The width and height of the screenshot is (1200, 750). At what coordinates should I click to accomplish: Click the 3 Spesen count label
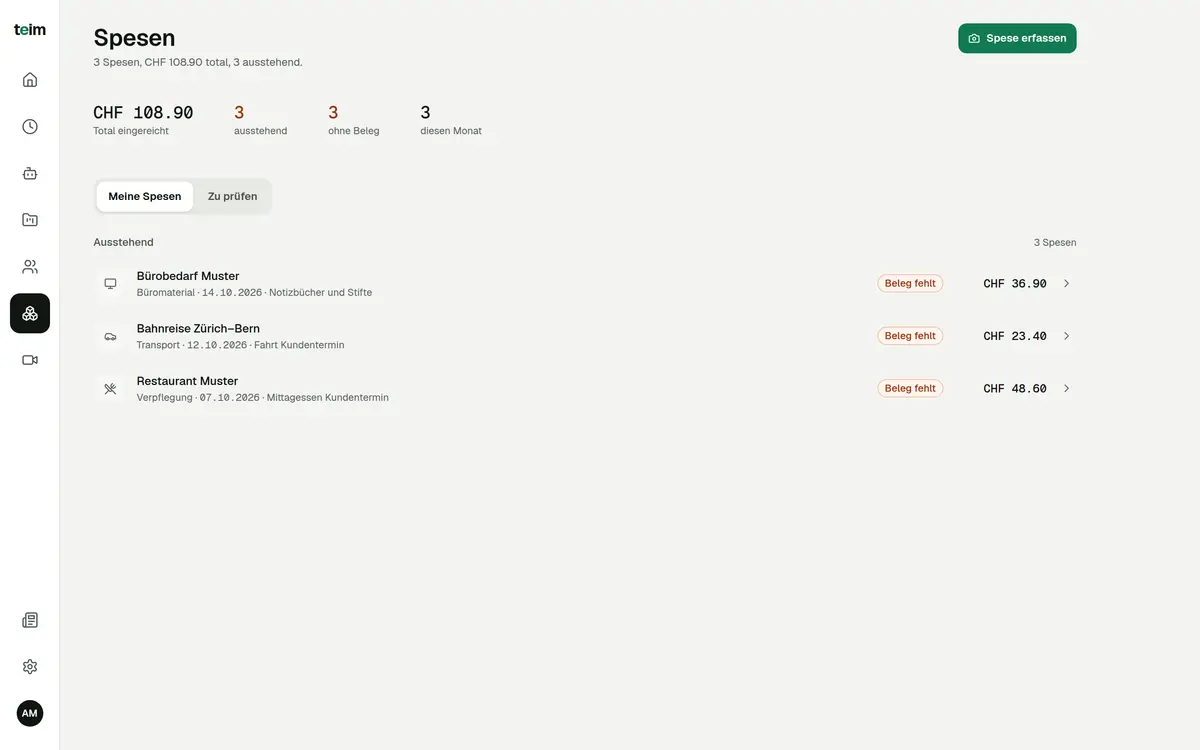pyautogui.click(x=1055, y=243)
